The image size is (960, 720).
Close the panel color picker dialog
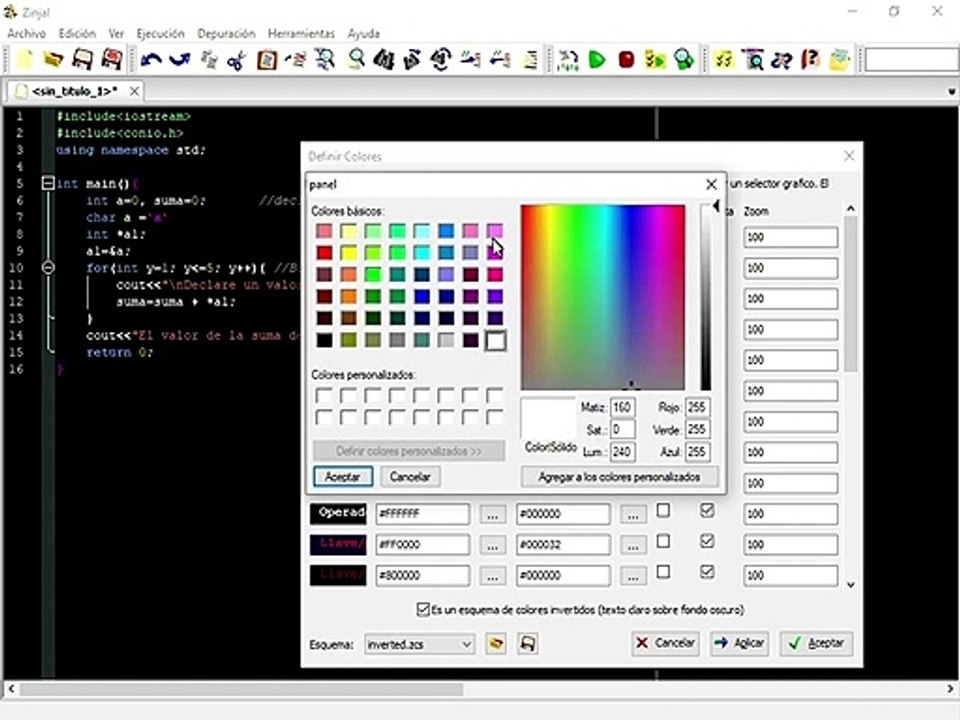[x=711, y=184]
